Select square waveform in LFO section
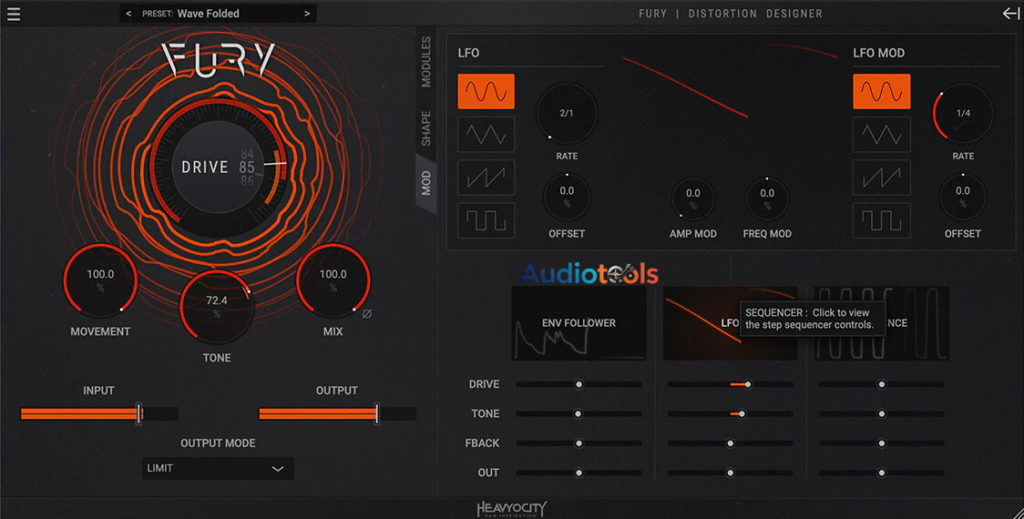This screenshot has width=1024, height=519. (486, 221)
